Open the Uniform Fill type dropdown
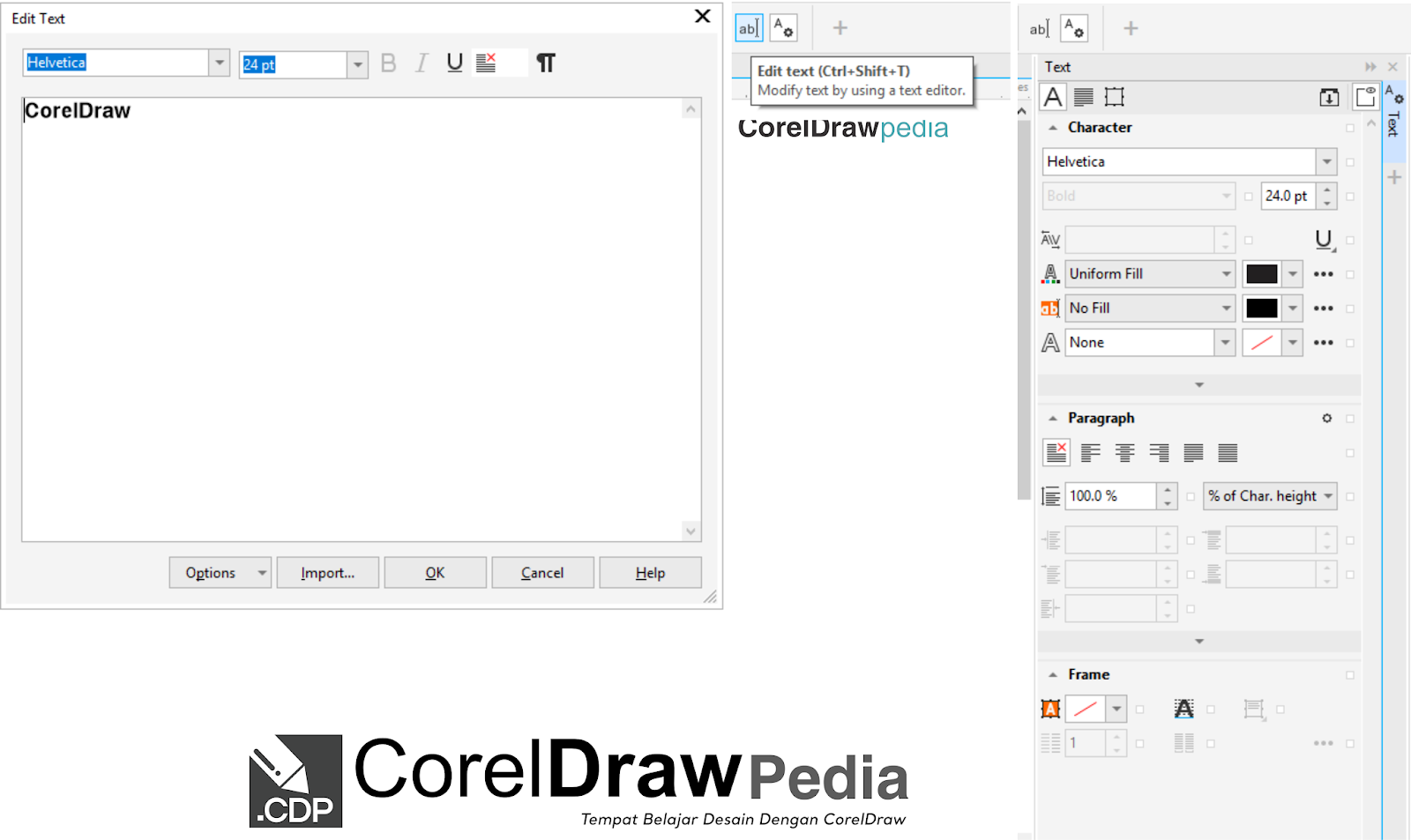This screenshot has width=1411, height=840. 1150,274
